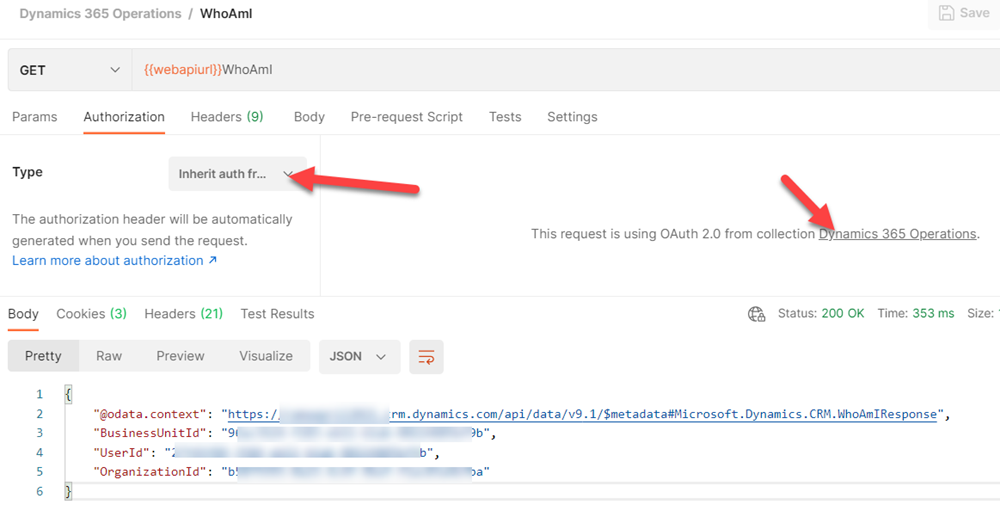Viewport: 1000px width, 523px height.
Task: Click the OrganizationId key
Action: tap(149, 472)
